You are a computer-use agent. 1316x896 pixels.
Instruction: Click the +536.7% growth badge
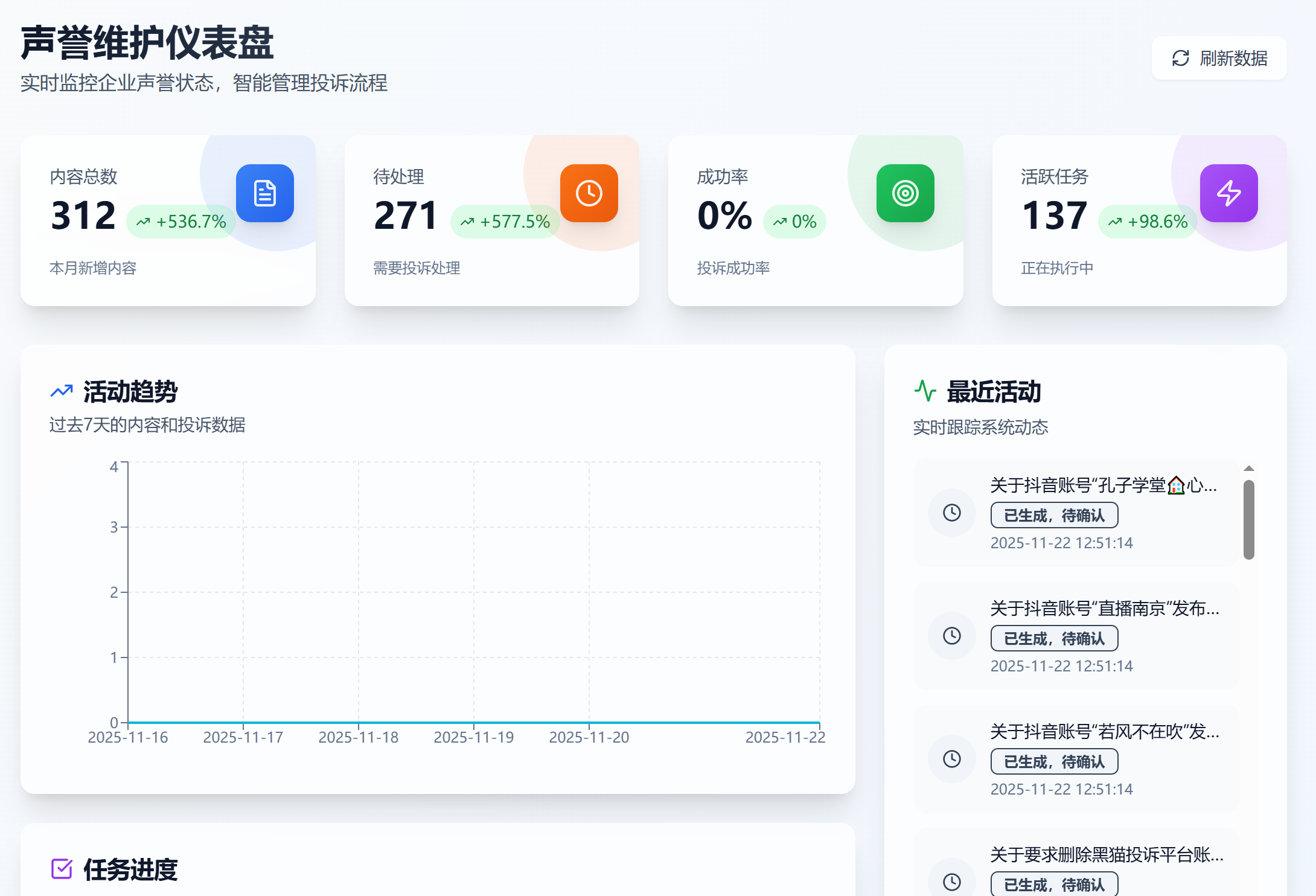[181, 222]
